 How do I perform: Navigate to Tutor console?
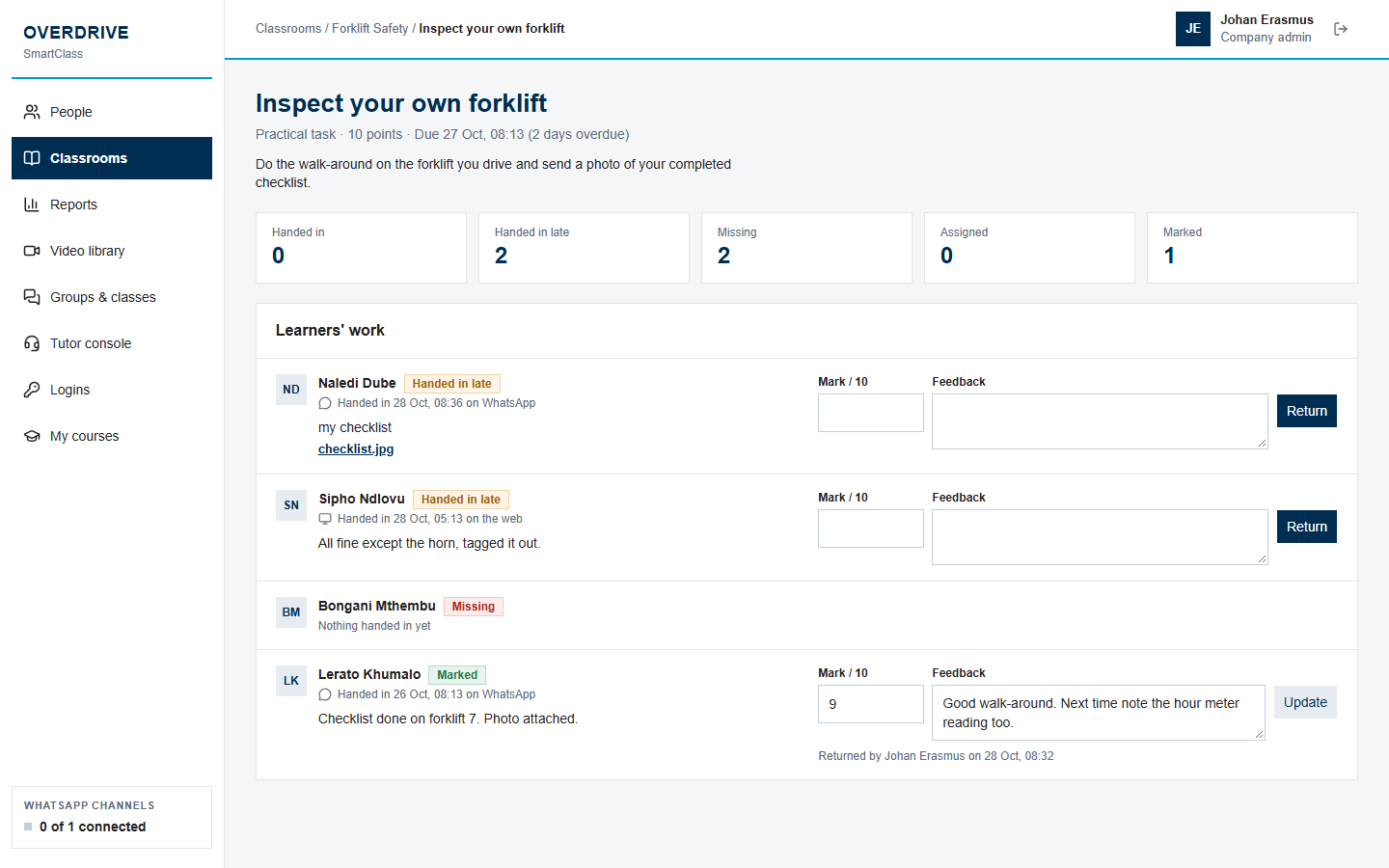112,343
